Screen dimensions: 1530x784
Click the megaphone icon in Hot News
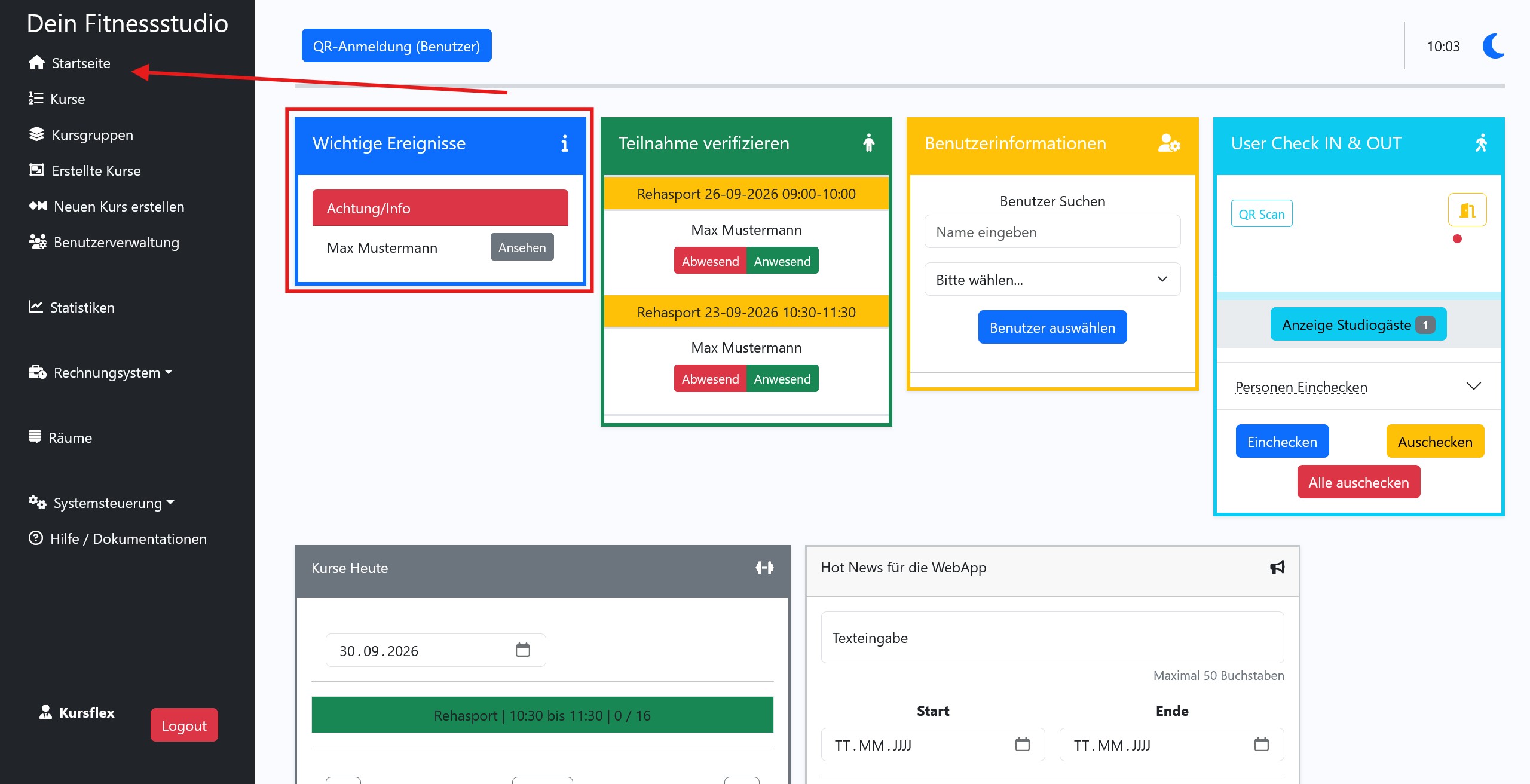(x=1277, y=567)
